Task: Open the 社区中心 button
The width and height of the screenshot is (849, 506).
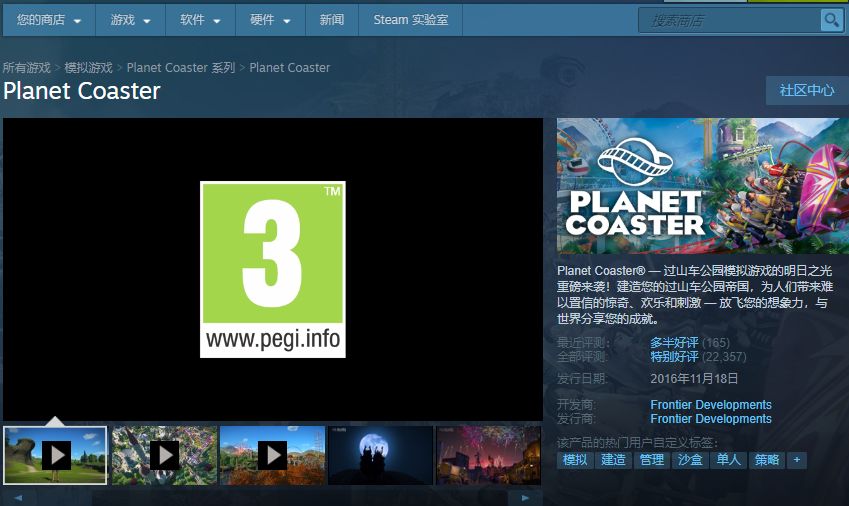Action: pos(807,90)
